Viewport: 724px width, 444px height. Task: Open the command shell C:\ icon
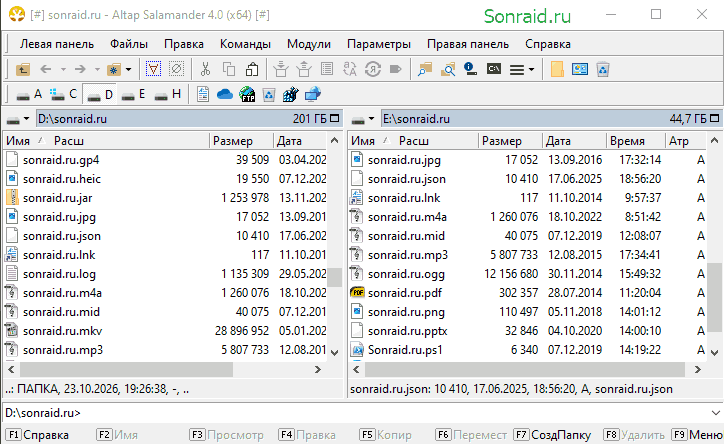pos(494,69)
